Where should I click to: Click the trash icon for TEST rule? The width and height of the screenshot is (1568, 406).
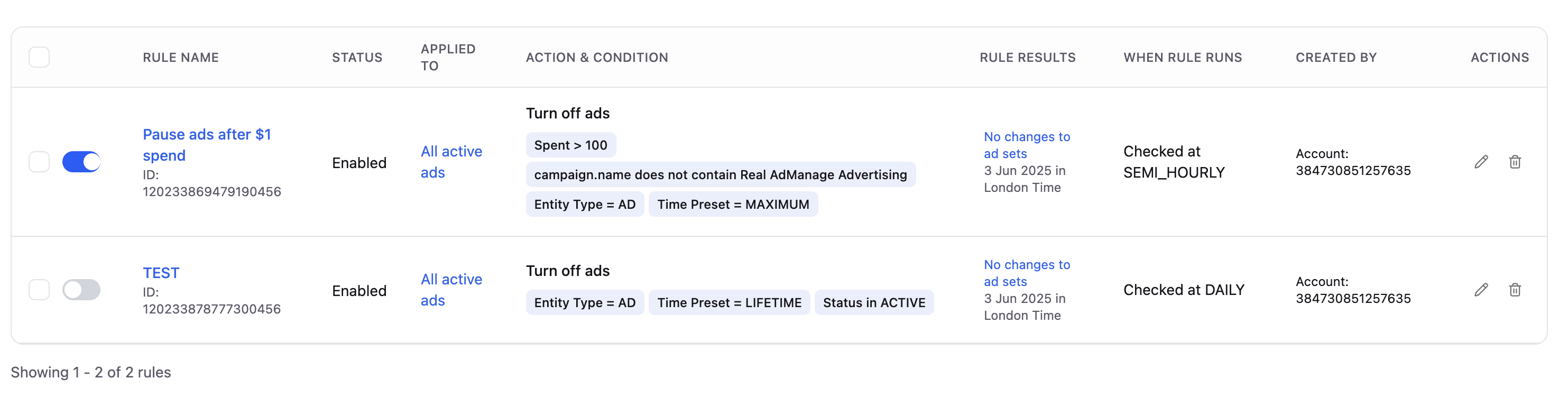[x=1515, y=290]
